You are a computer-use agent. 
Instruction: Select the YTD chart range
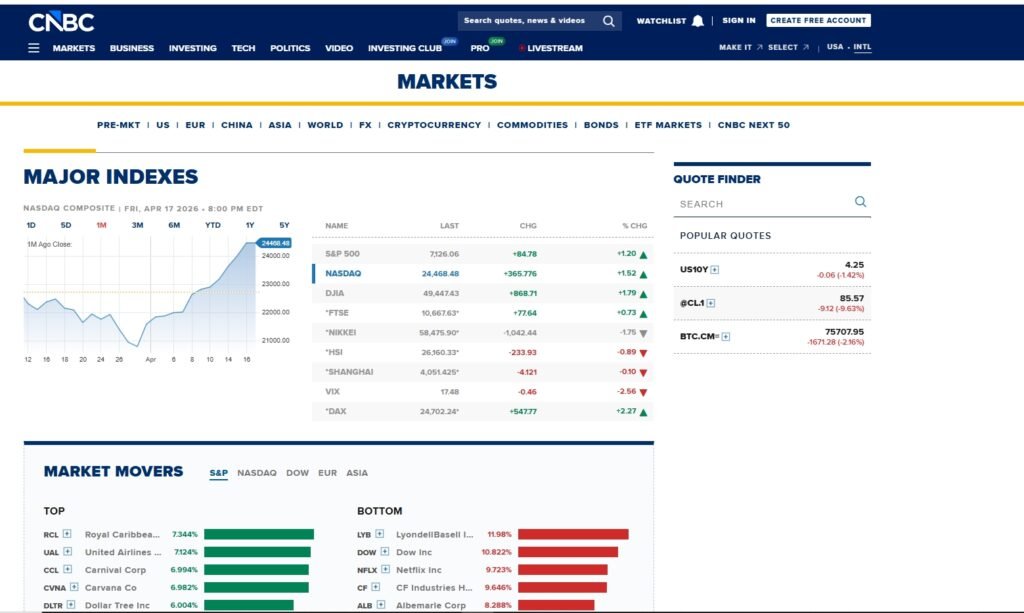pyautogui.click(x=213, y=225)
